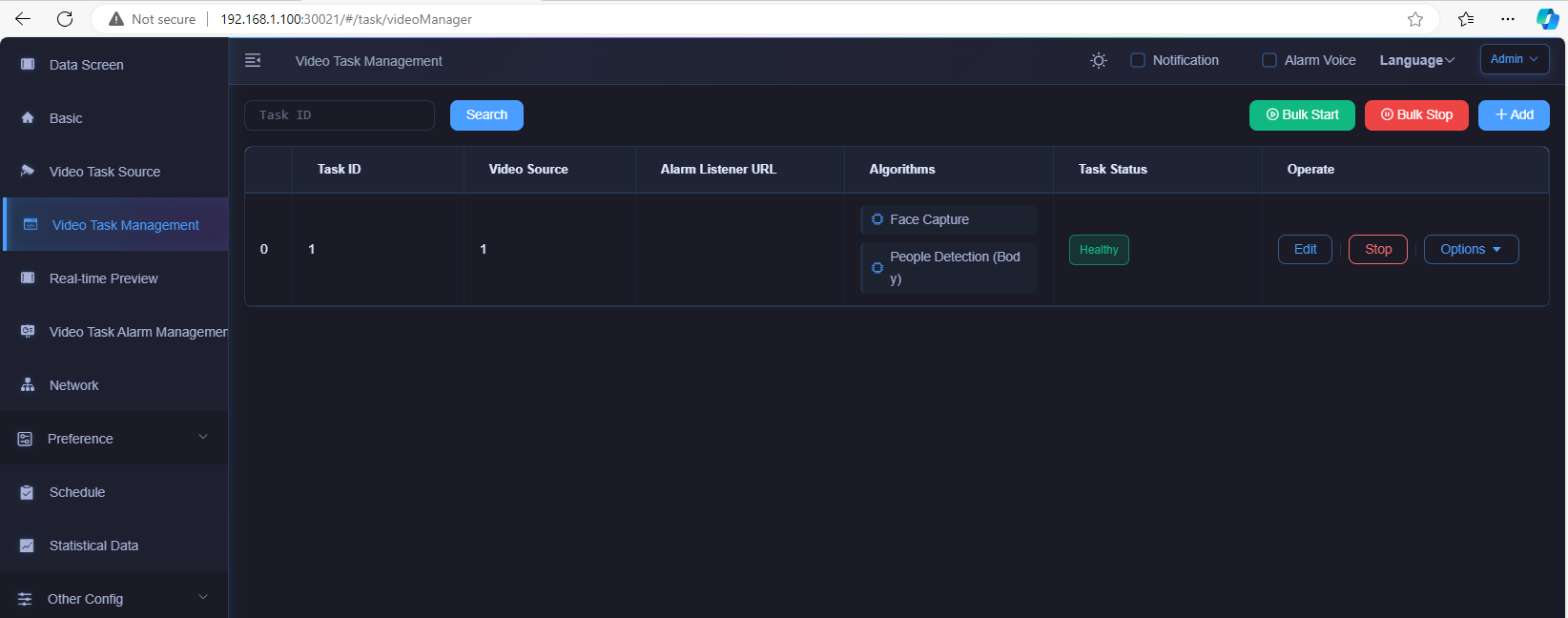Click the Video Task Source camera icon

(x=28, y=172)
